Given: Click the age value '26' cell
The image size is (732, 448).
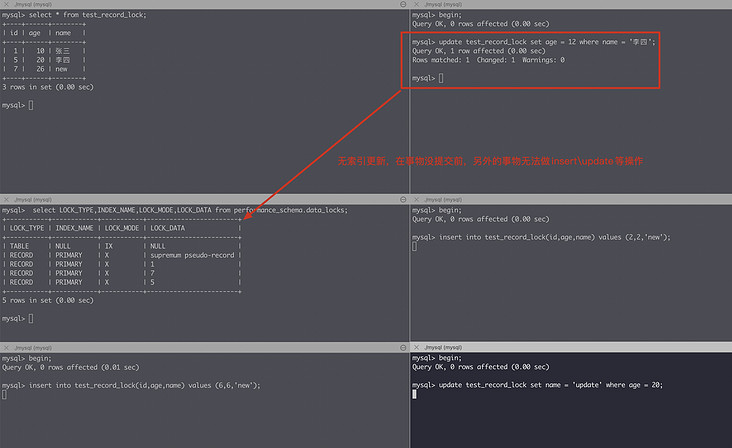Looking at the screenshot, I should point(40,69).
